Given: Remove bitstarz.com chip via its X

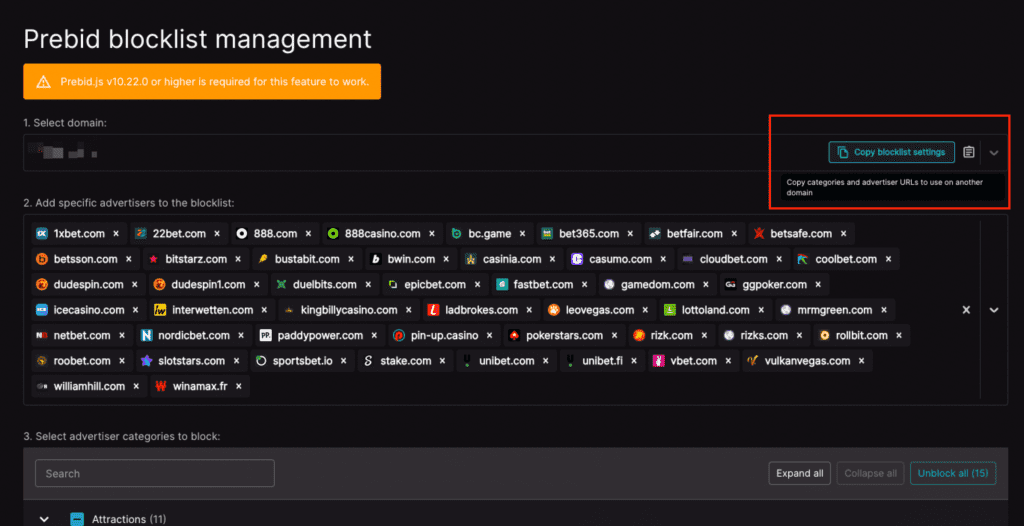Looking at the screenshot, I should coord(237,259).
